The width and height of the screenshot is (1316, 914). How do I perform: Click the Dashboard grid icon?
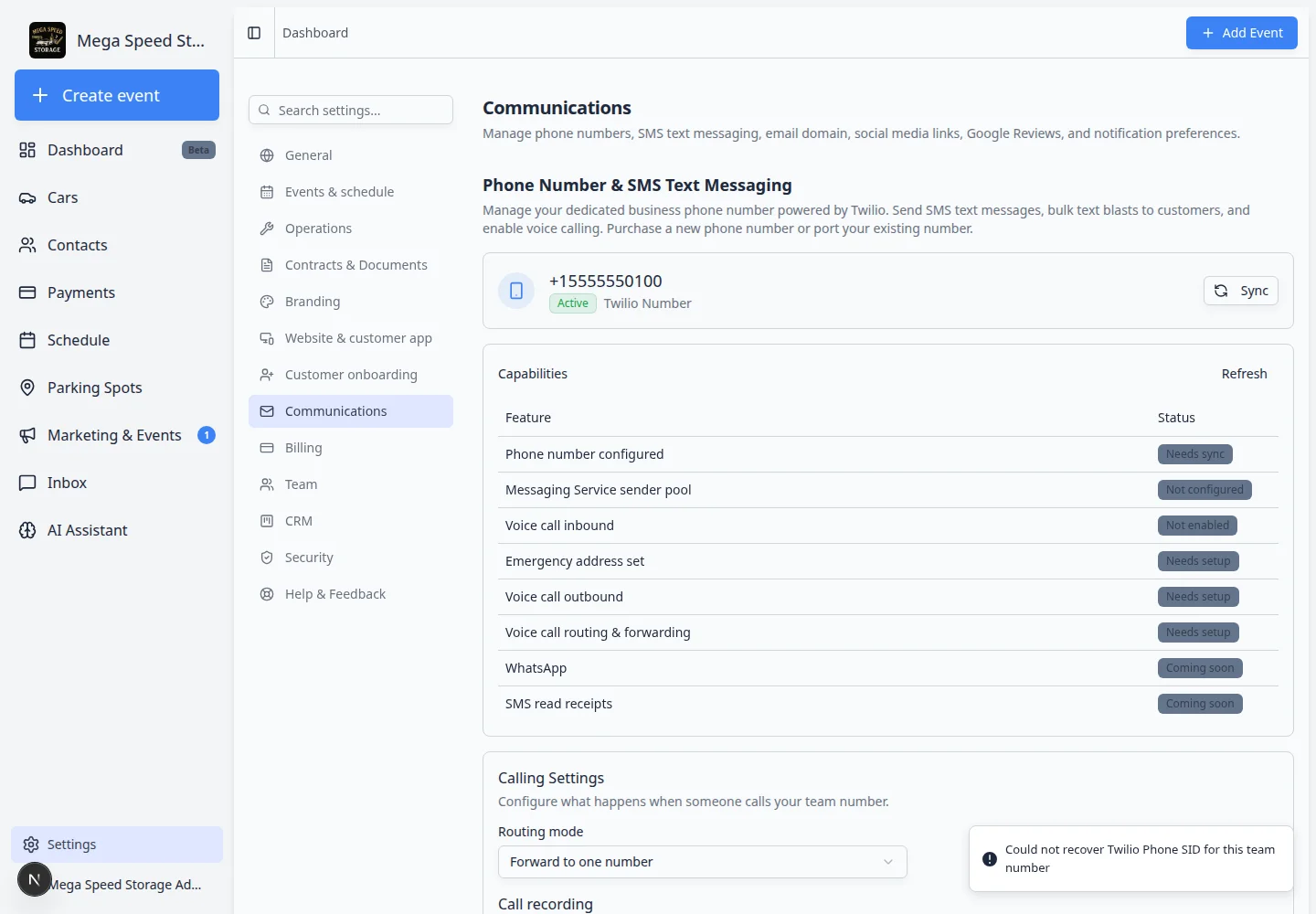pyautogui.click(x=27, y=150)
